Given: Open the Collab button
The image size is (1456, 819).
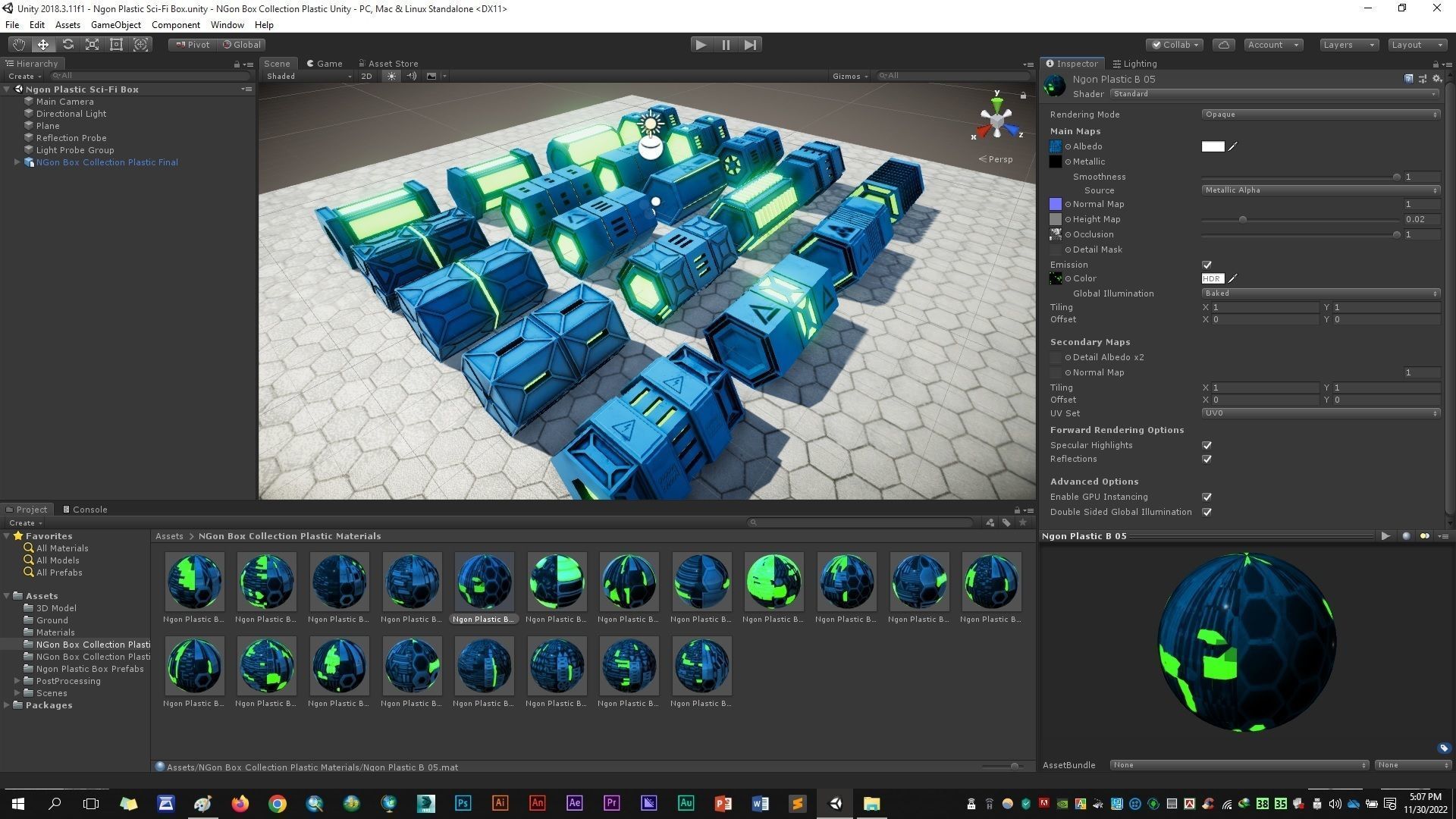Looking at the screenshot, I should pyautogui.click(x=1175, y=45).
